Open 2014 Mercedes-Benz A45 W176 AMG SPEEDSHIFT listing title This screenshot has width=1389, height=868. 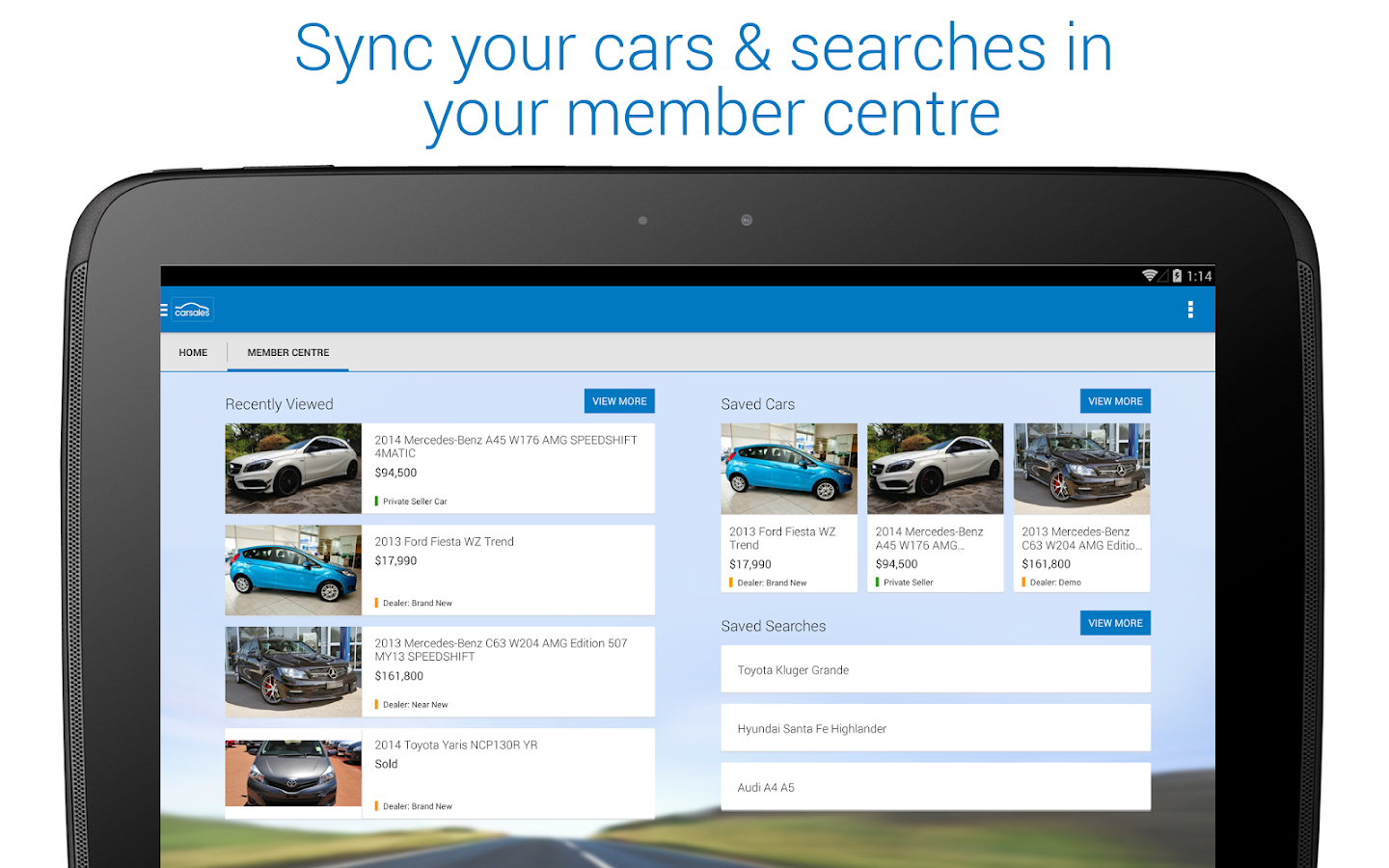505,447
